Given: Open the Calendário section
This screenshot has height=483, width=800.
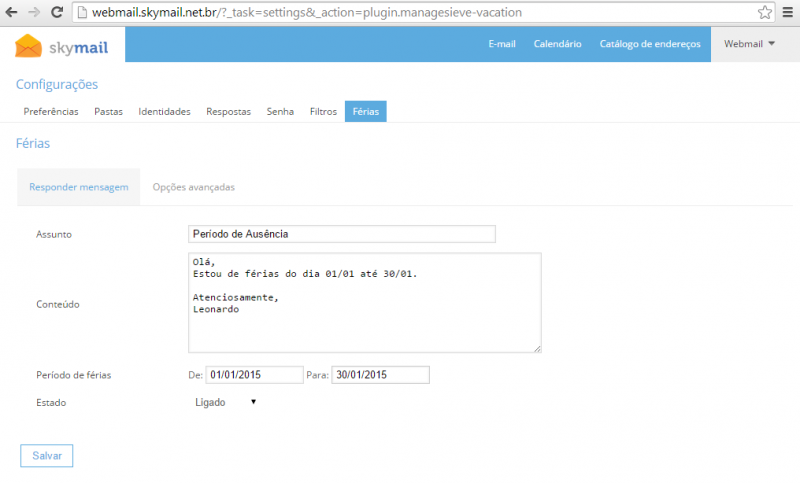Looking at the screenshot, I should (x=557, y=44).
